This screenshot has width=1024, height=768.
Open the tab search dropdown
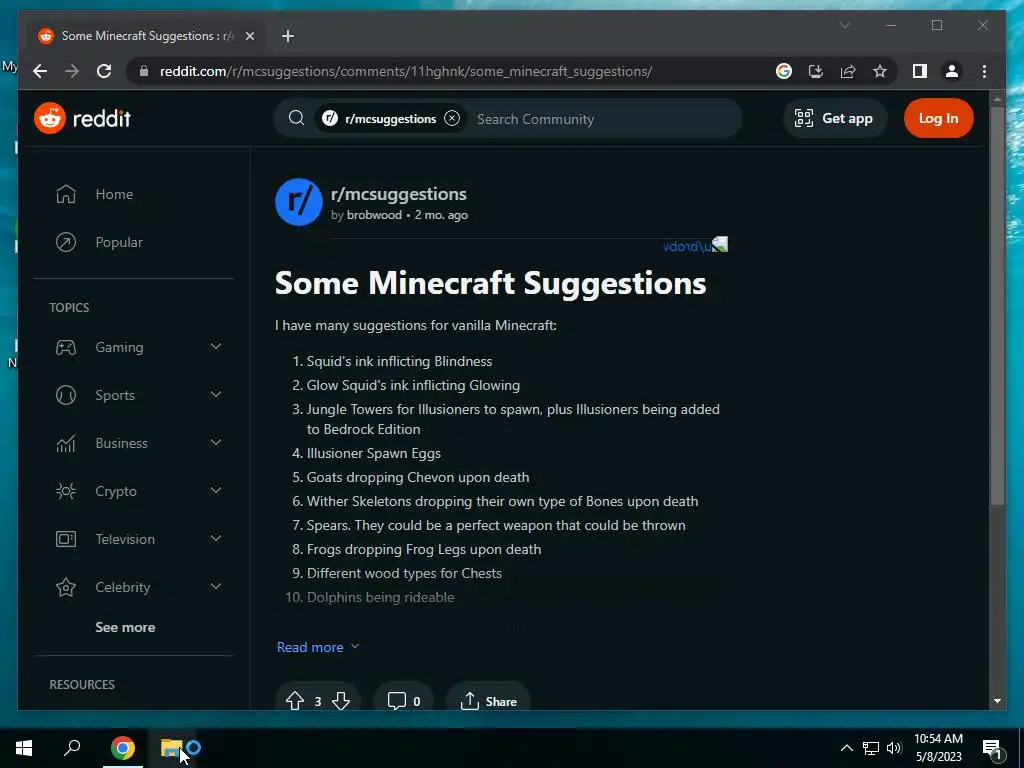pos(845,25)
